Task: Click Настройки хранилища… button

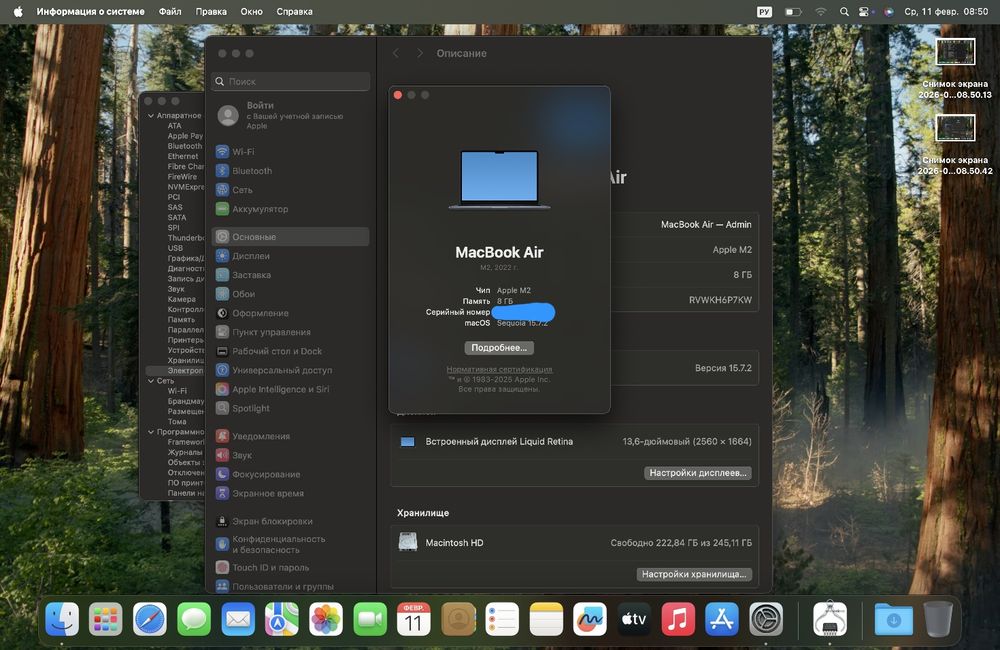Action: pyautogui.click(x=694, y=574)
